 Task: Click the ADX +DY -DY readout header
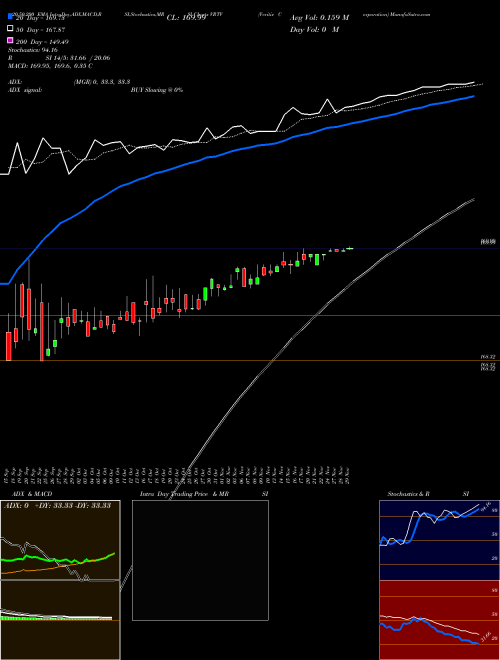[x=57, y=506]
